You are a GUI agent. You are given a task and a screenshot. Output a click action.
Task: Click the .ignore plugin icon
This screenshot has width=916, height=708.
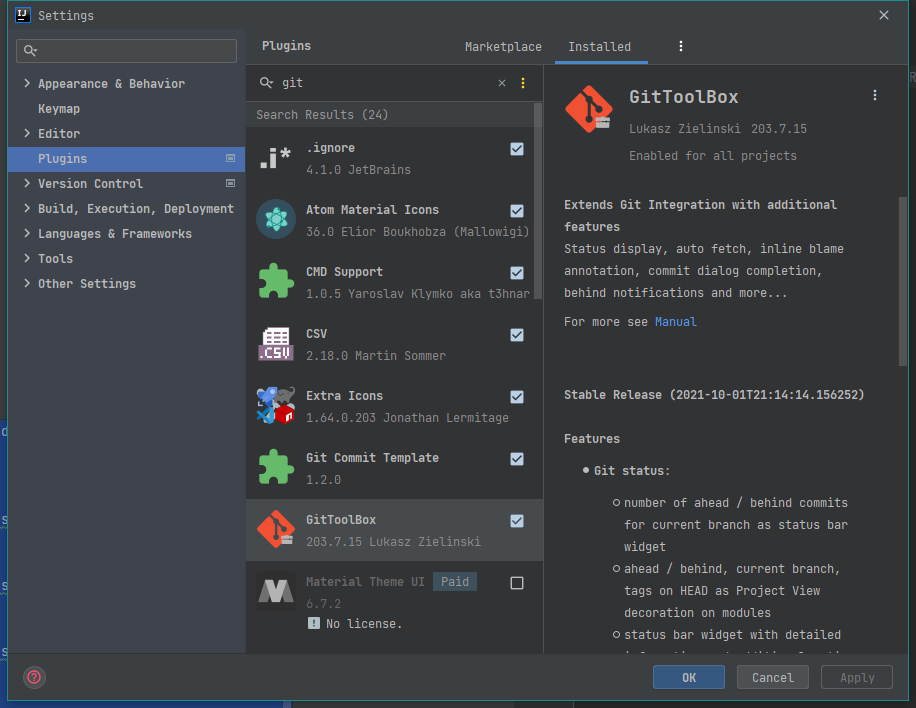(x=276, y=158)
